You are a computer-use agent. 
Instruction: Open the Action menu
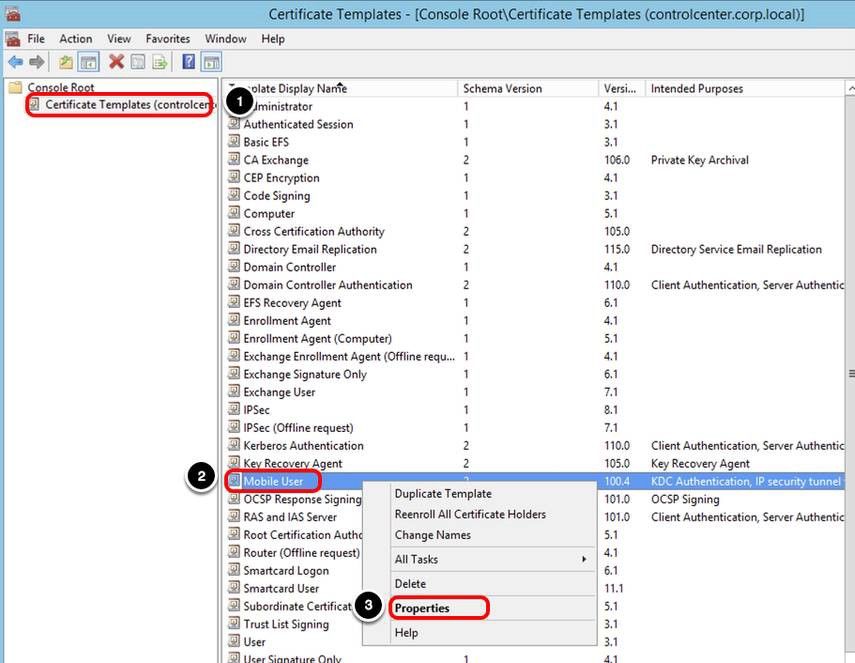point(75,38)
